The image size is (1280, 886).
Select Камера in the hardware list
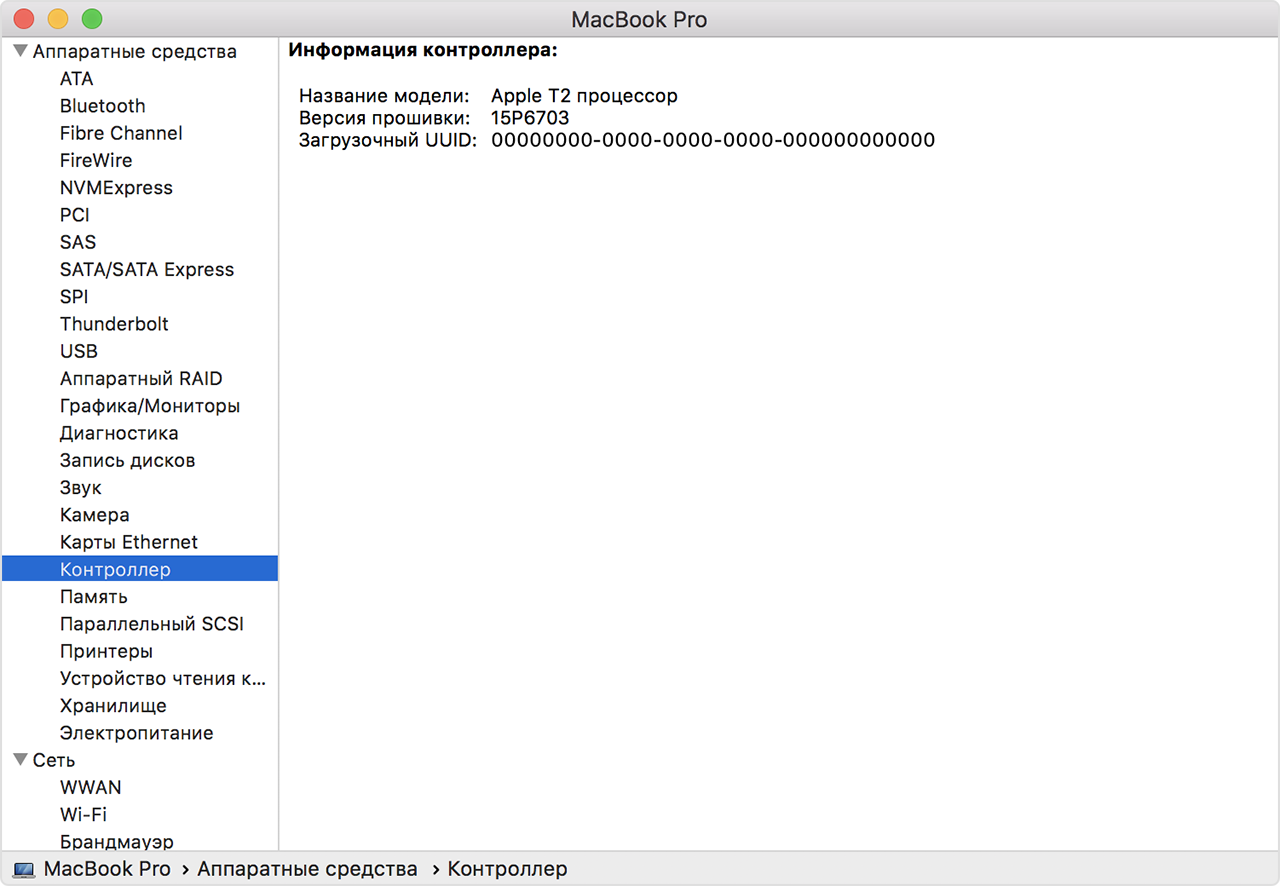(94, 515)
